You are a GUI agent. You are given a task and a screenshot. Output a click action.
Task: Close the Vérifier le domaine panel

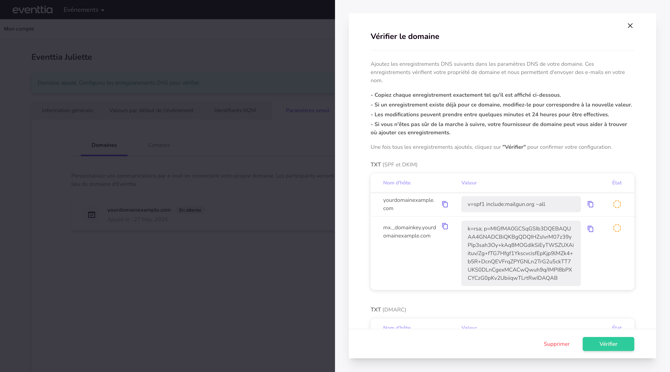pos(630,26)
